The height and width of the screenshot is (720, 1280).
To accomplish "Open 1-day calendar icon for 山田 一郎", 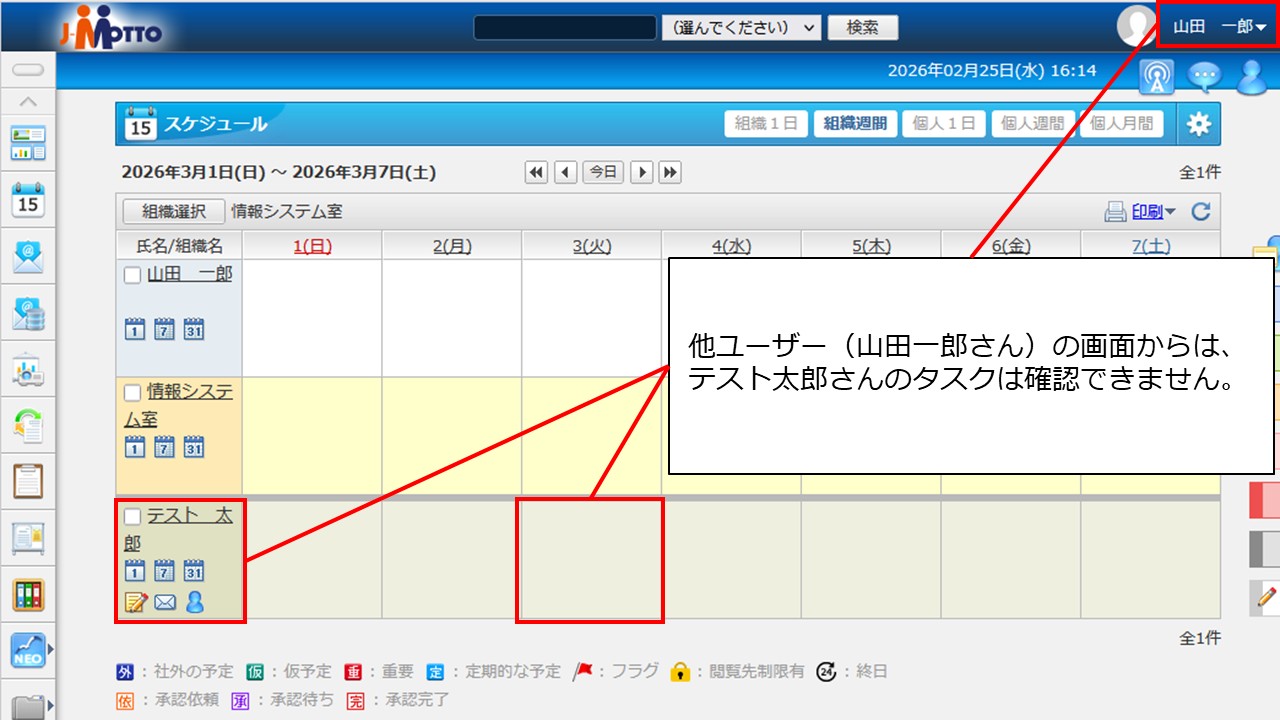I will point(135,328).
